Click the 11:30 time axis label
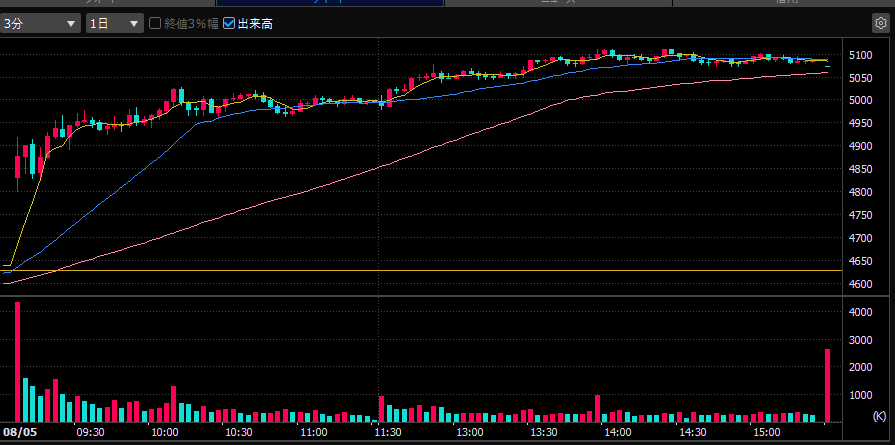The image size is (895, 445). tap(388, 432)
